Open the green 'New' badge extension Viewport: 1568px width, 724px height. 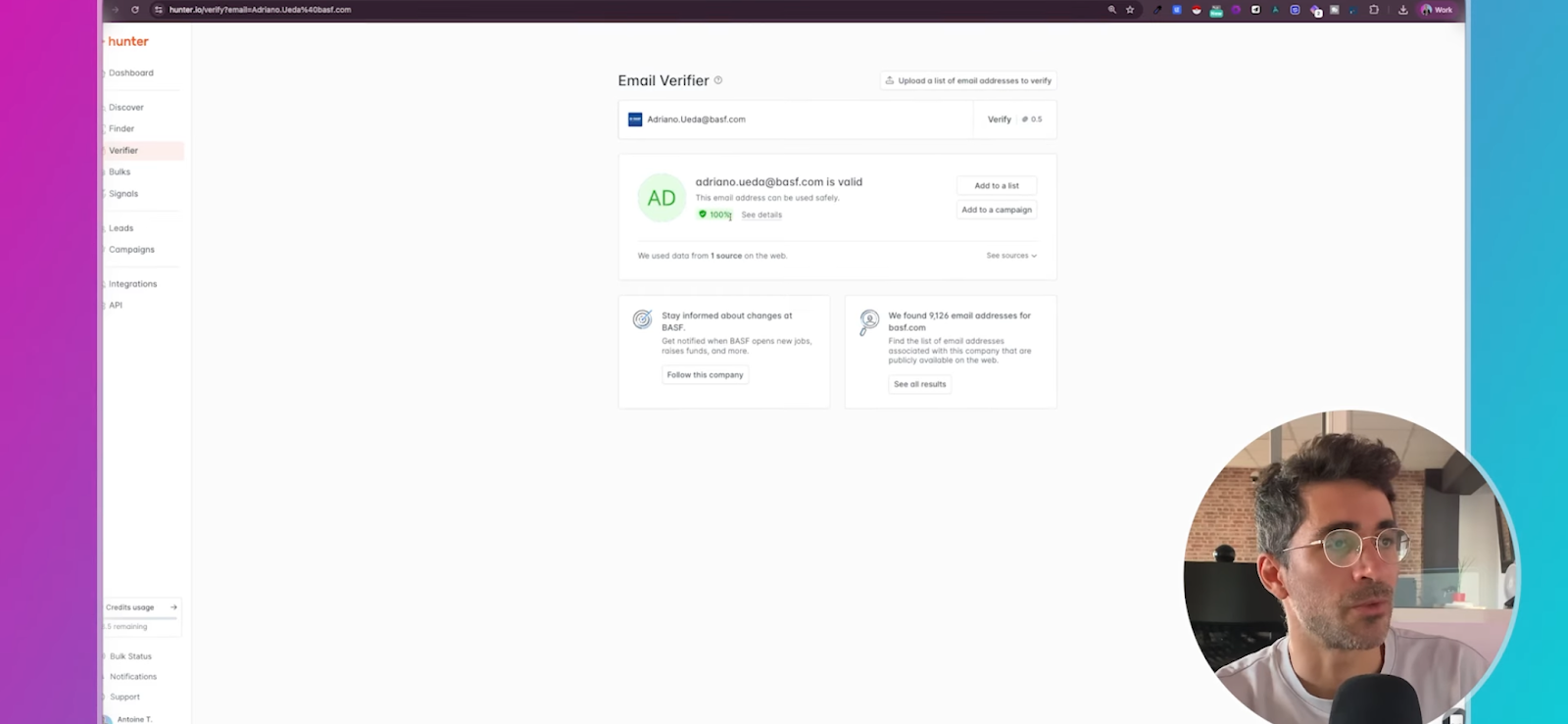1216,11
